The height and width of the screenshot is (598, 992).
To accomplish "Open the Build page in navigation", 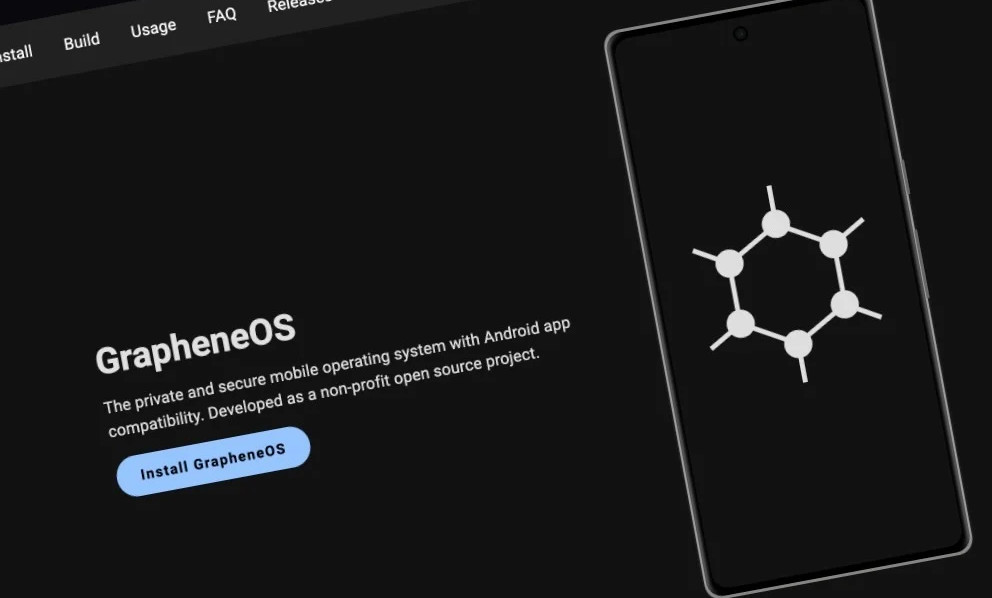I will pos(82,42).
